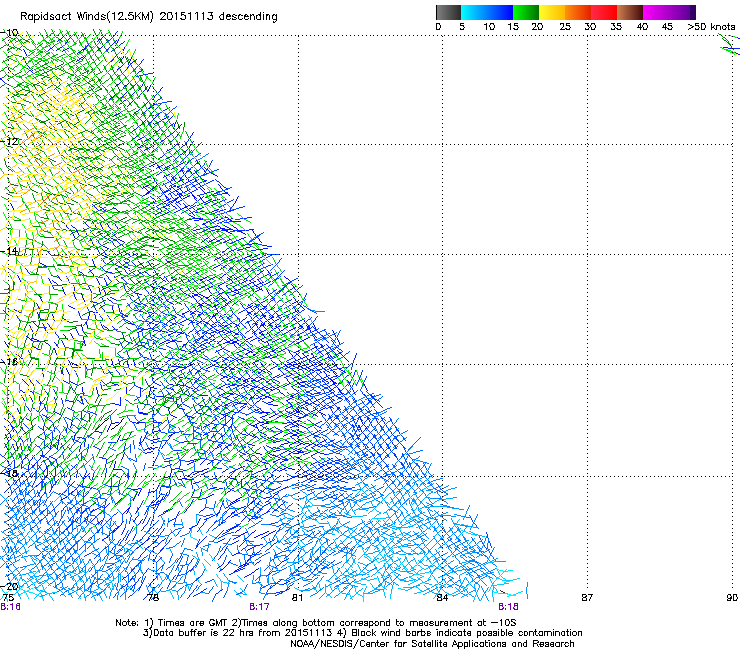
Task: Click the gray 0-5 knots legend segment
Action: [448, 12]
